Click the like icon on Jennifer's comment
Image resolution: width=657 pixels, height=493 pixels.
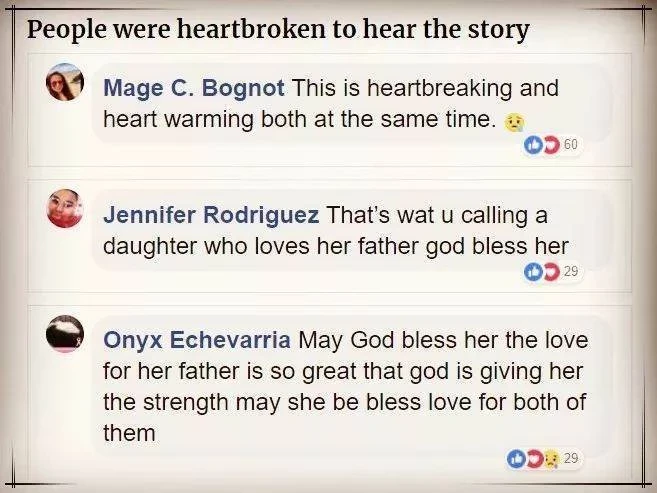click(x=533, y=271)
